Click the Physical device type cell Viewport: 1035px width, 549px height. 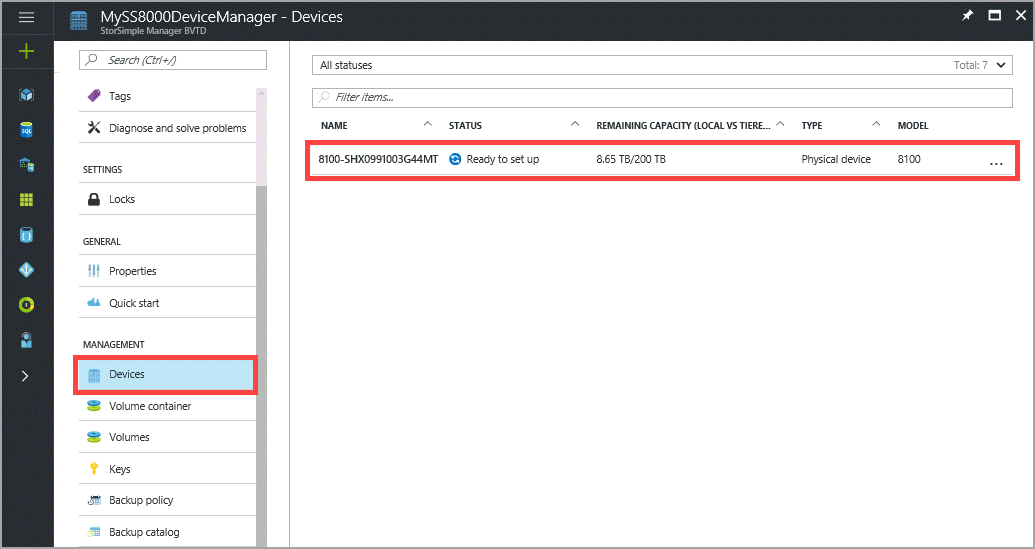click(x=836, y=160)
